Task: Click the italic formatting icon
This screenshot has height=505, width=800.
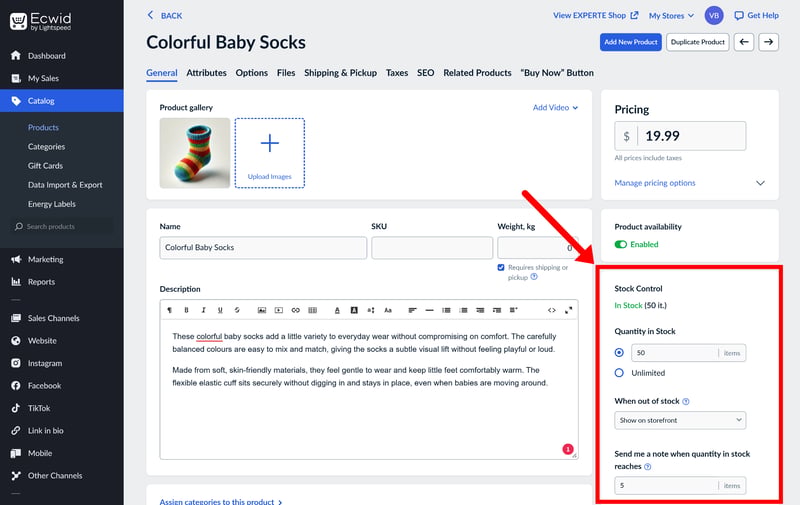Action: [203, 310]
